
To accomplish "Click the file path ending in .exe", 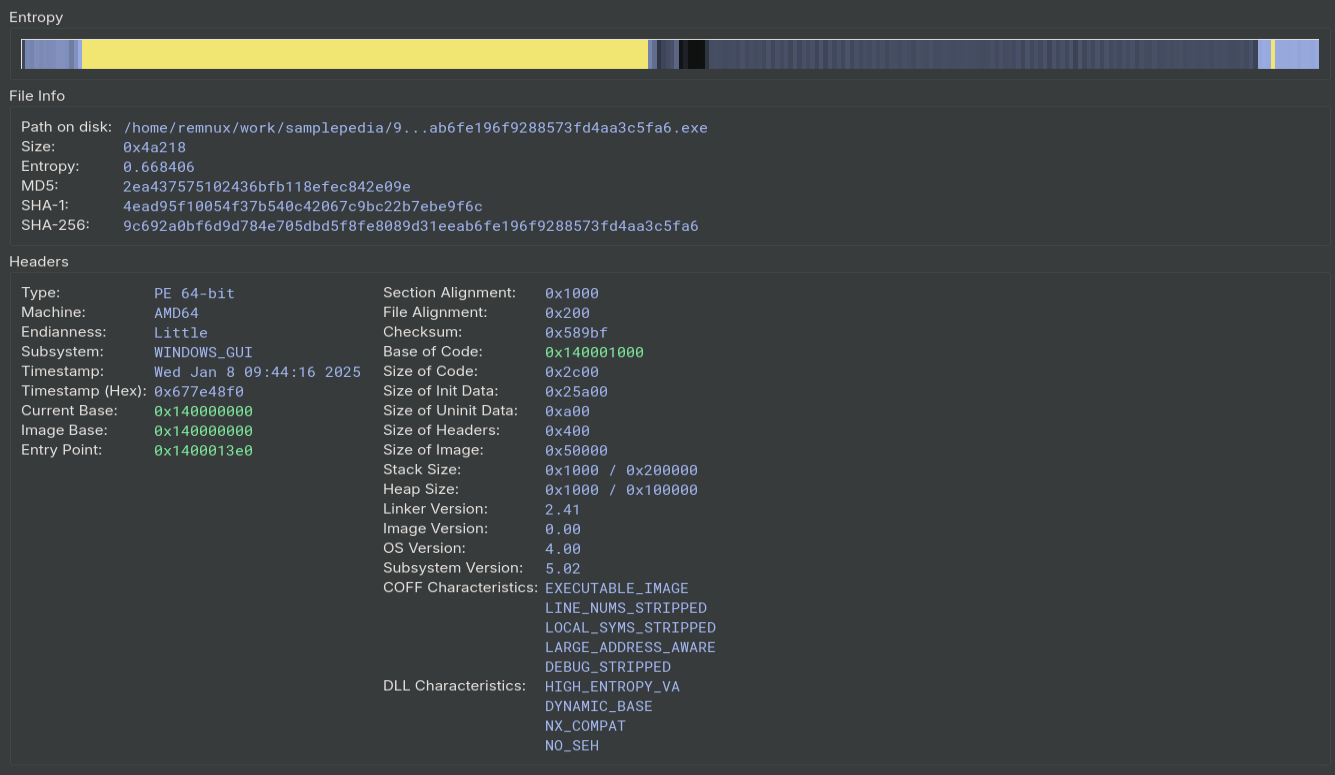I will [416, 128].
